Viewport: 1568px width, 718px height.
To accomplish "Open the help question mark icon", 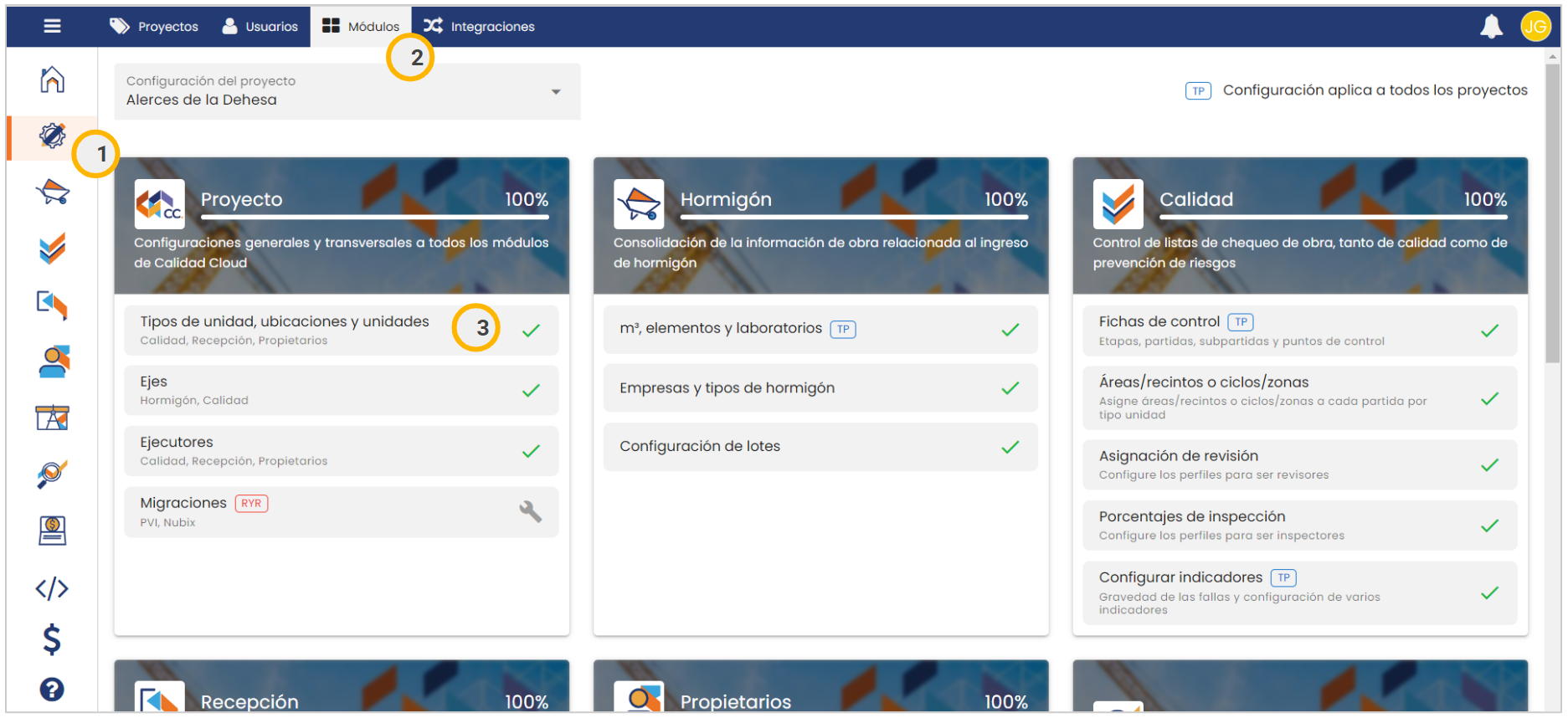I will pyautogui.click(x=52, y=690).
